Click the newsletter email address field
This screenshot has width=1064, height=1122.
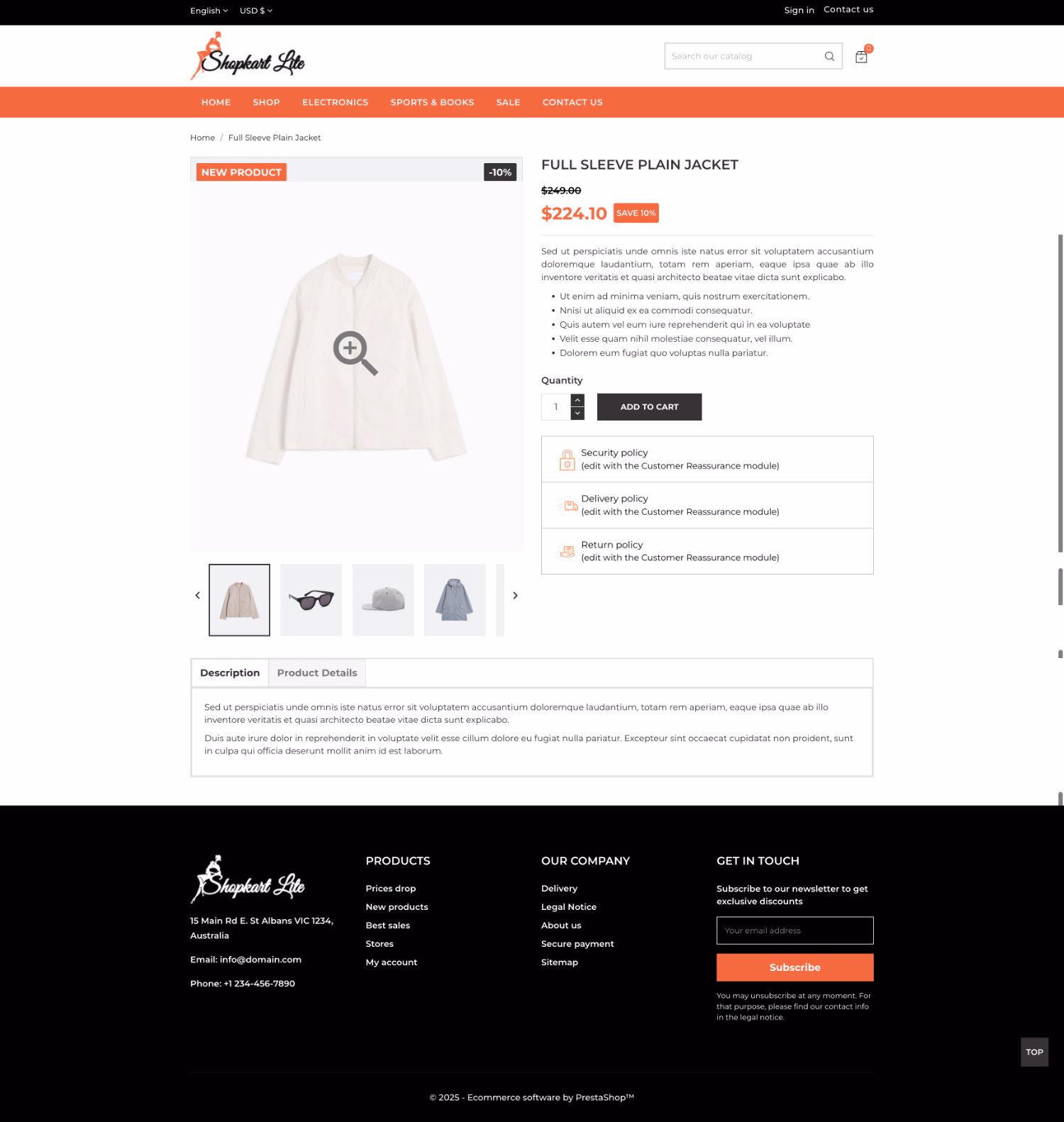[795, 931]
